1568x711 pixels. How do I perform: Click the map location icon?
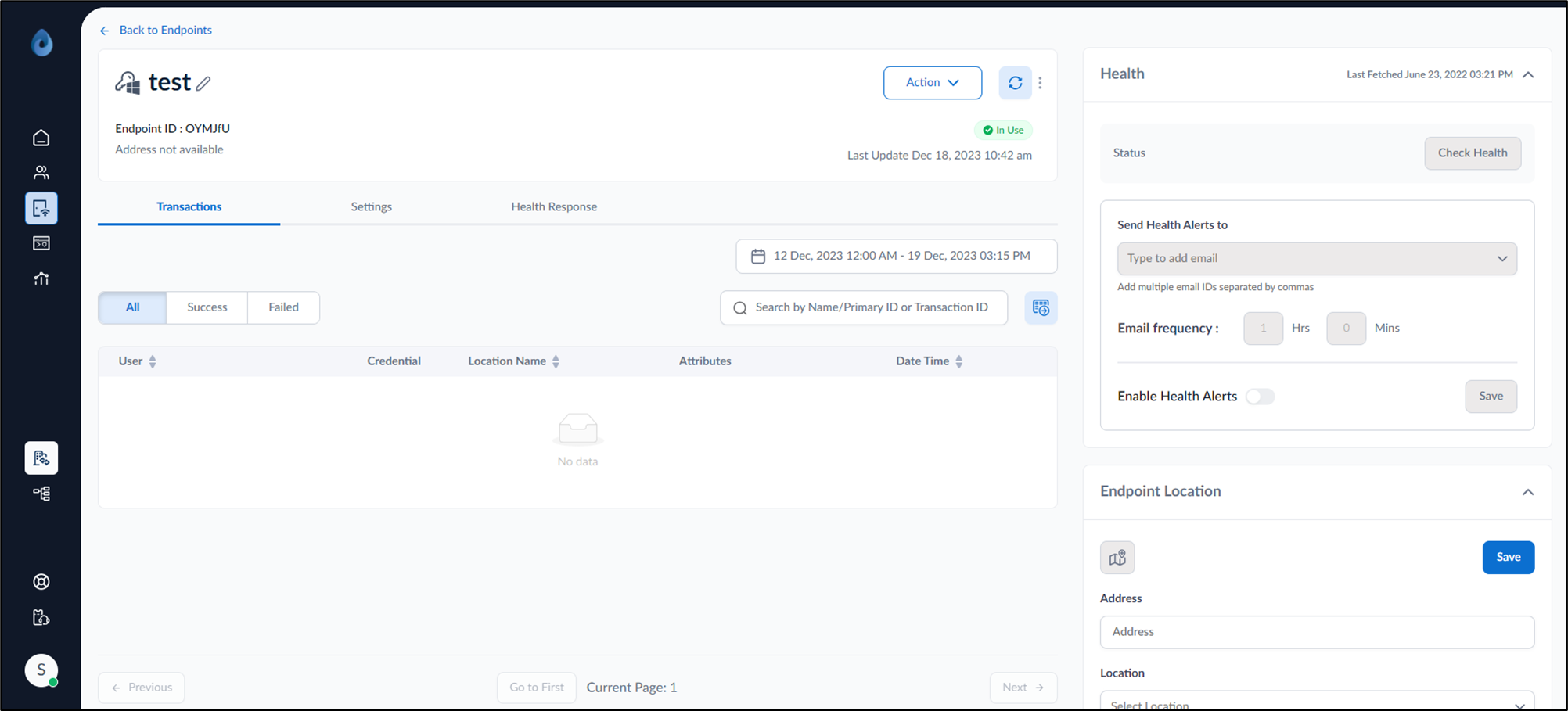coord(1117,558)
